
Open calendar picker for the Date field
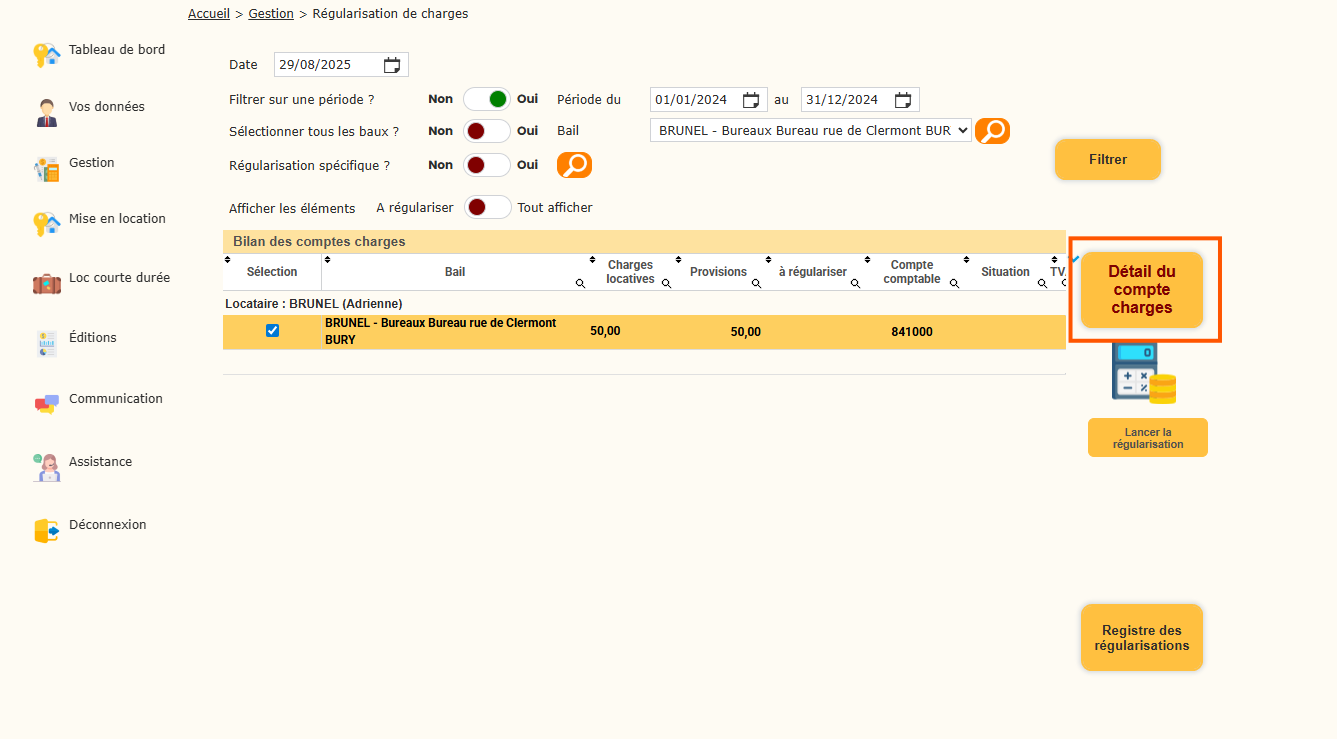[x=392, y=65]
